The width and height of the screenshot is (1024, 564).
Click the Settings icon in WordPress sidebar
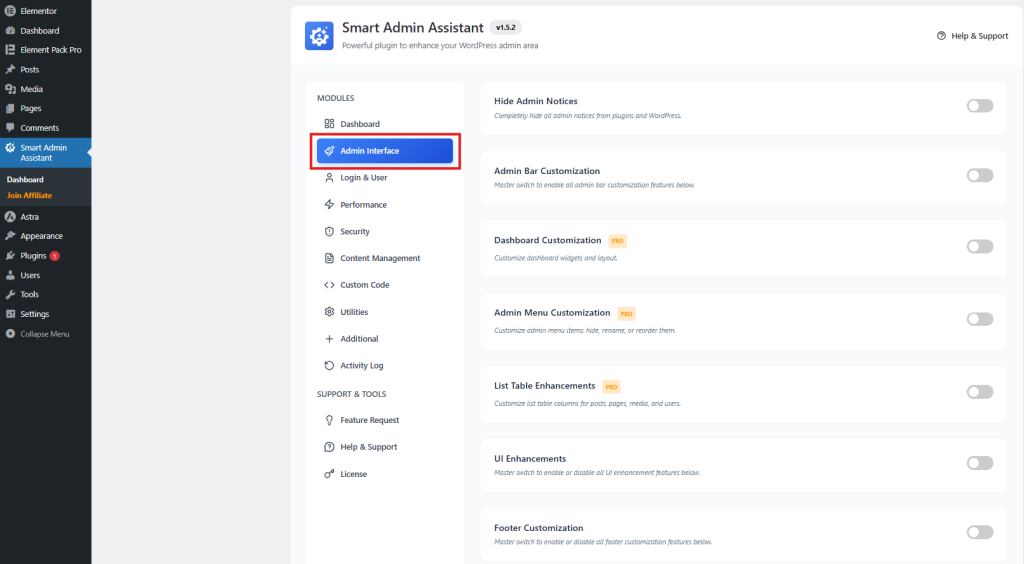pyautogui.click(x=10, y=314)
